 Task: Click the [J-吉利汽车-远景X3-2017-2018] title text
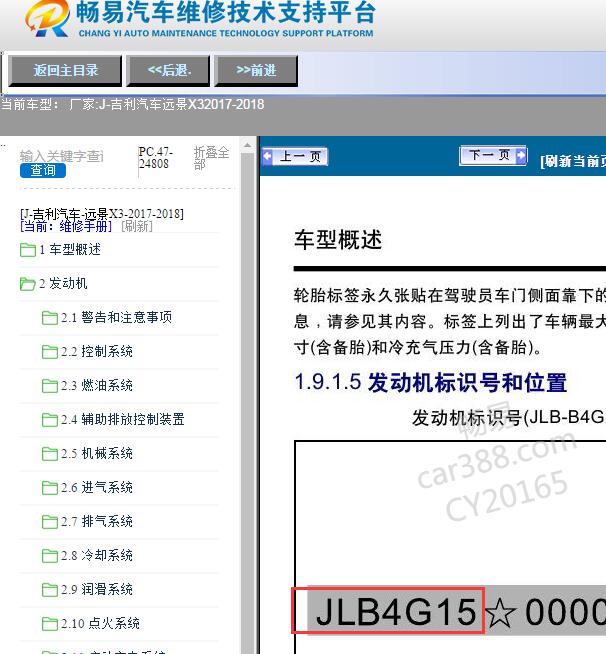102,214
